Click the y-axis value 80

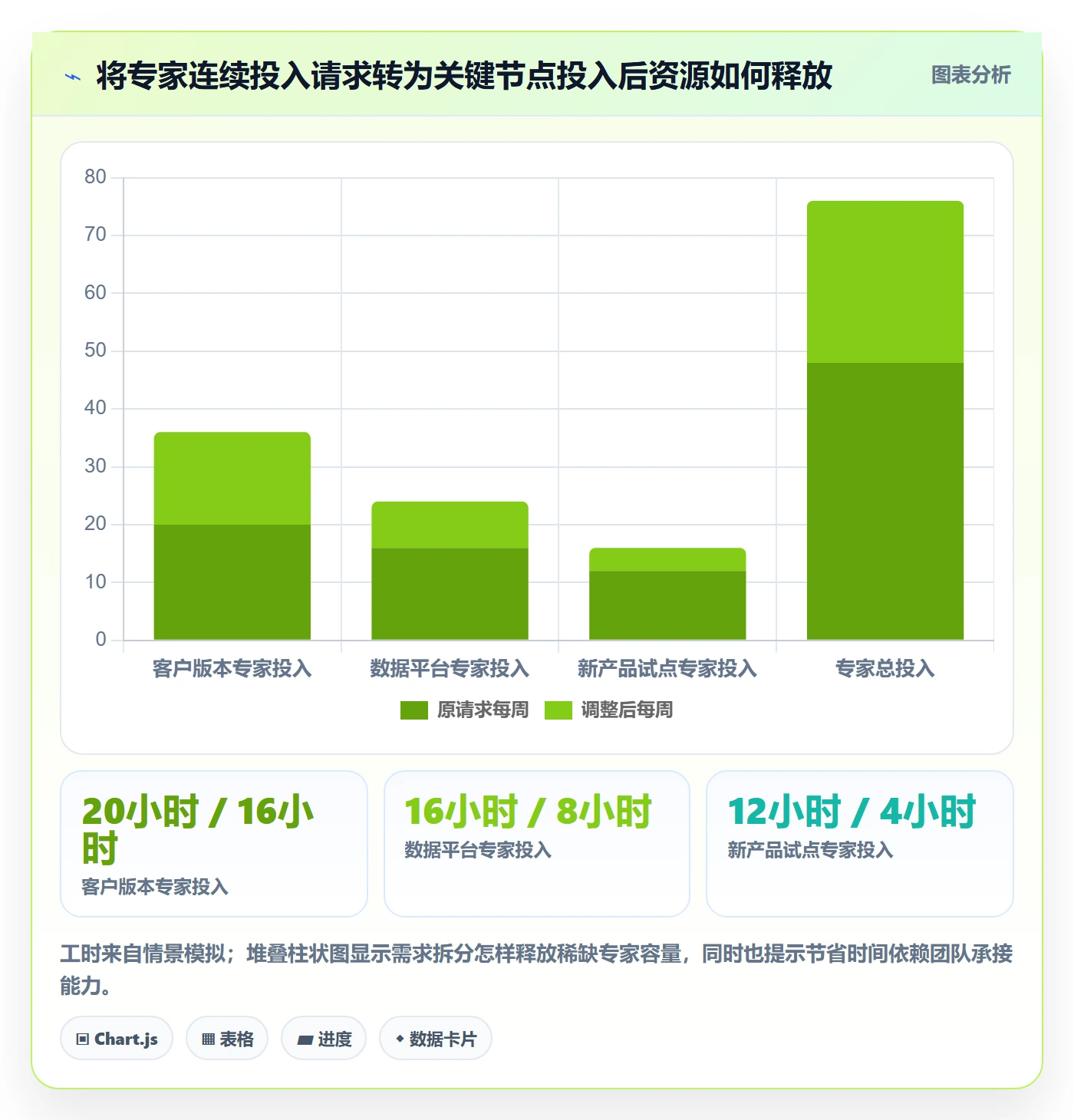click(x=95, y=177)
